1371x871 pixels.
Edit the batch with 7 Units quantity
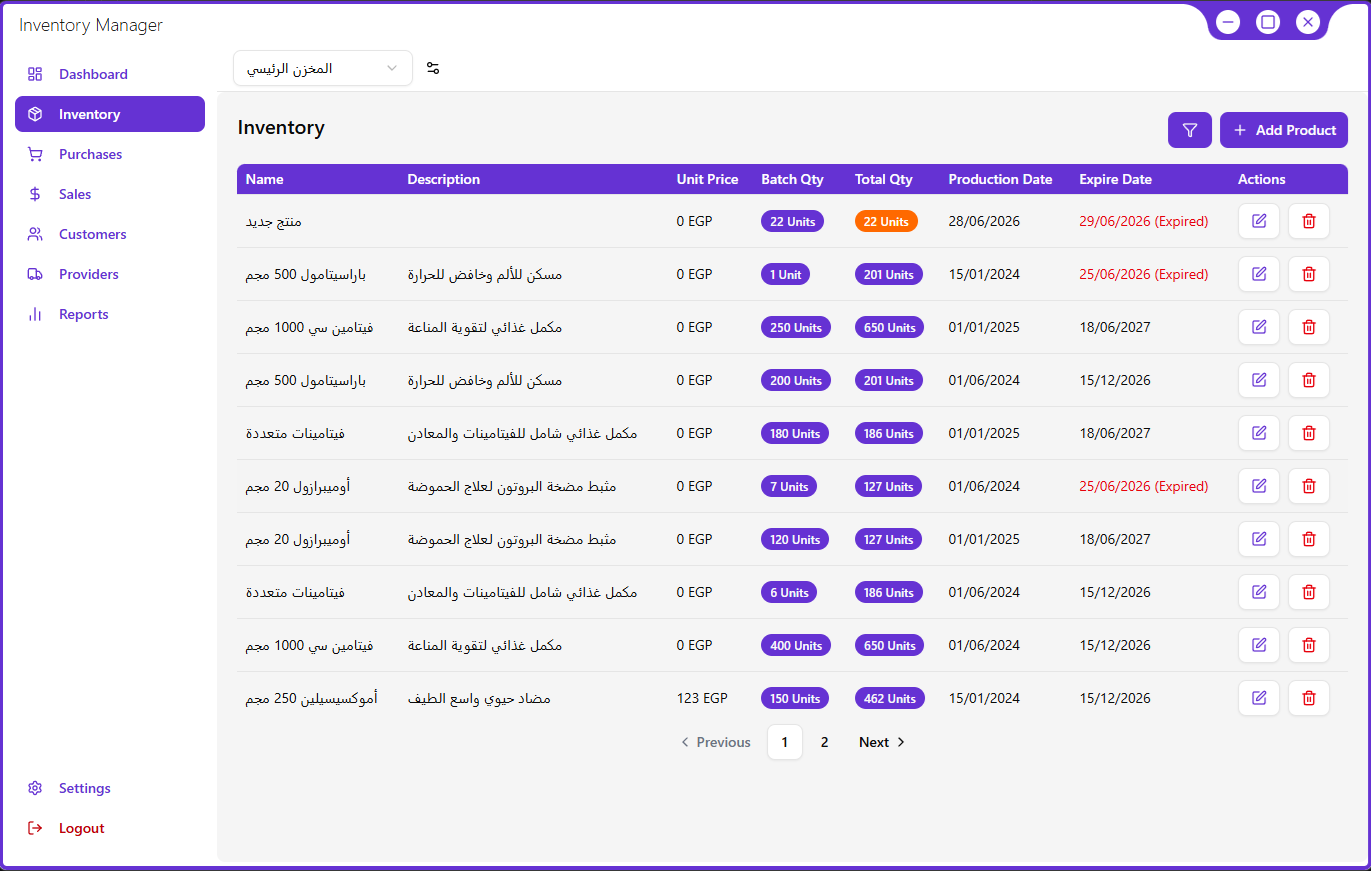point(1259,486)
